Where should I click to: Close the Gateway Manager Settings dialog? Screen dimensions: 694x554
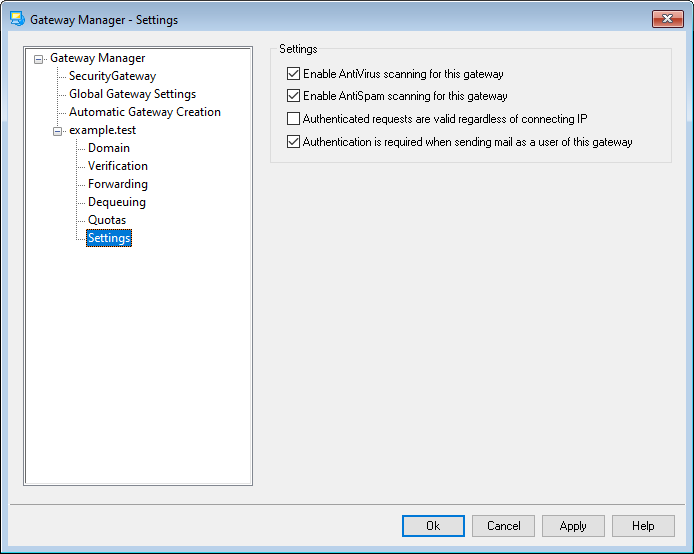click(666, 19)
